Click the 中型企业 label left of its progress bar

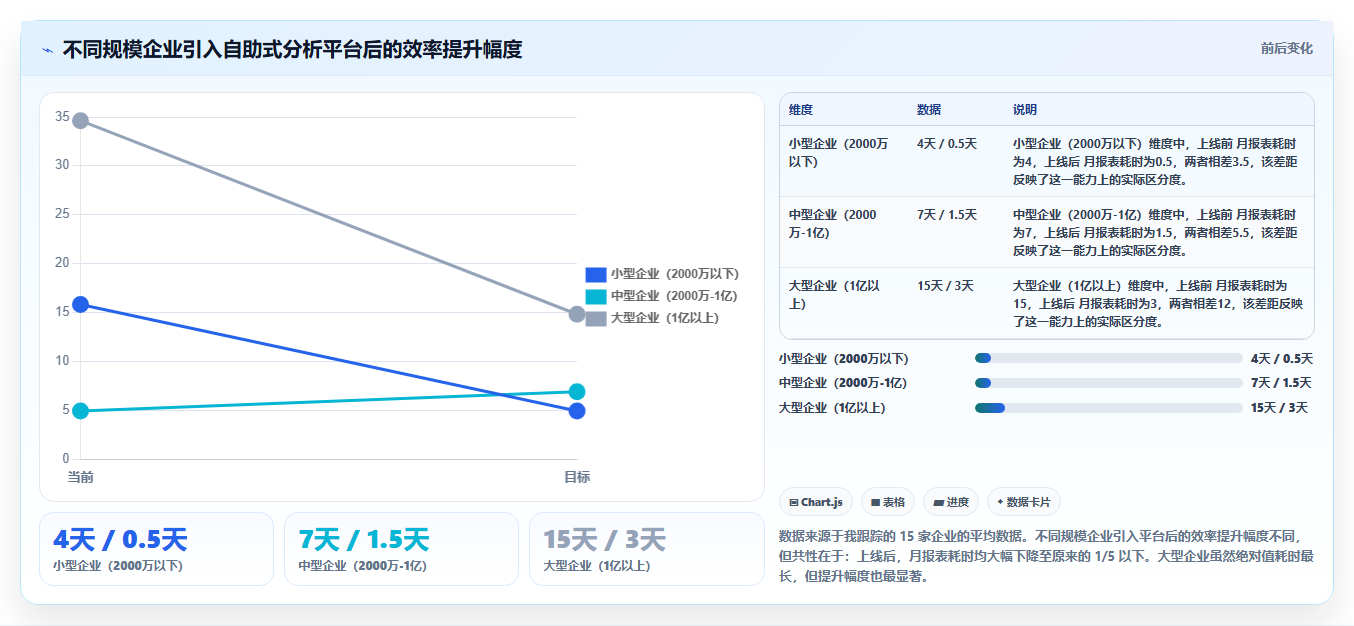843,383
